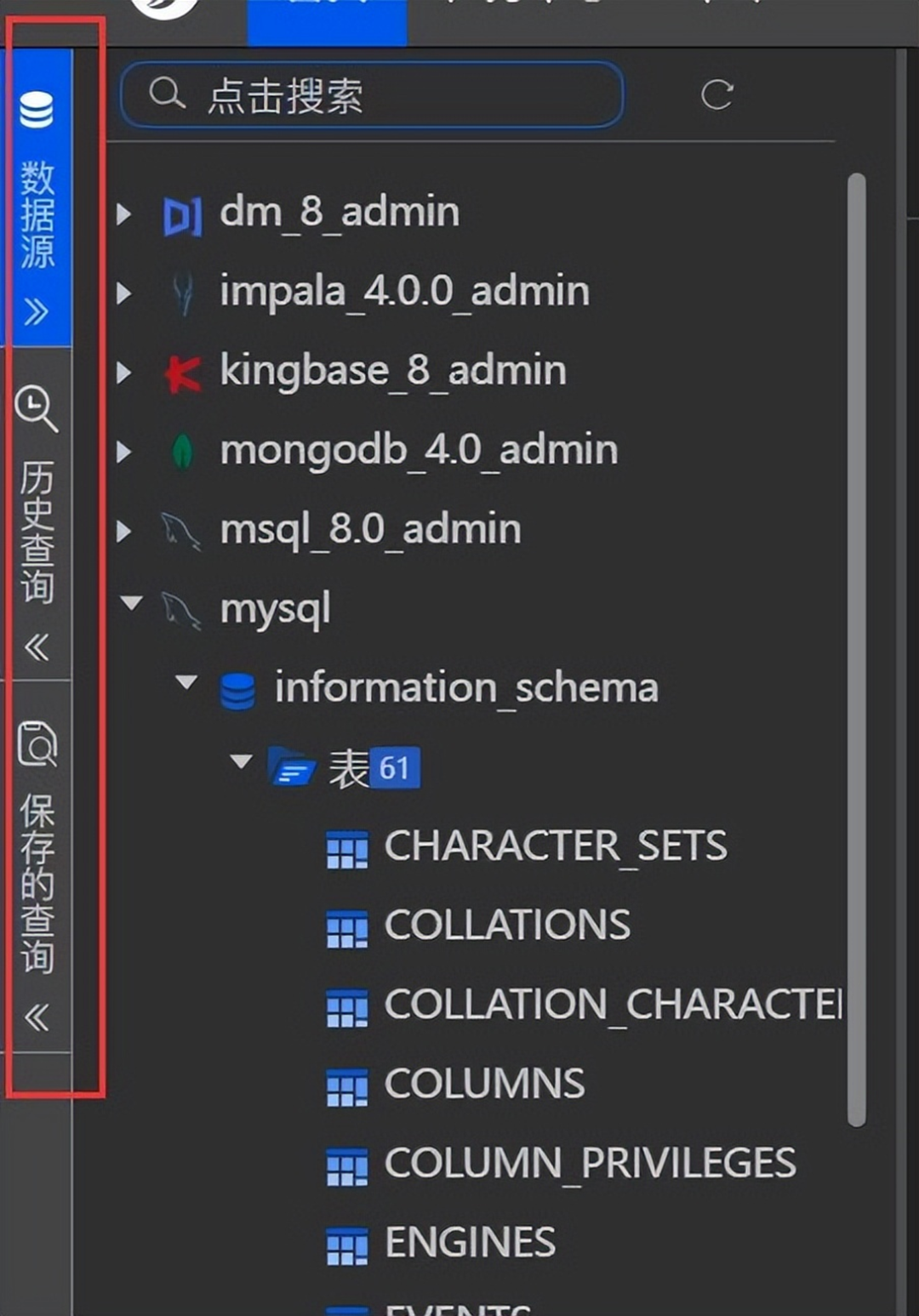Click the 历史查询 clock-magnifier icon

pyautogui.click(x=37, y=409)
